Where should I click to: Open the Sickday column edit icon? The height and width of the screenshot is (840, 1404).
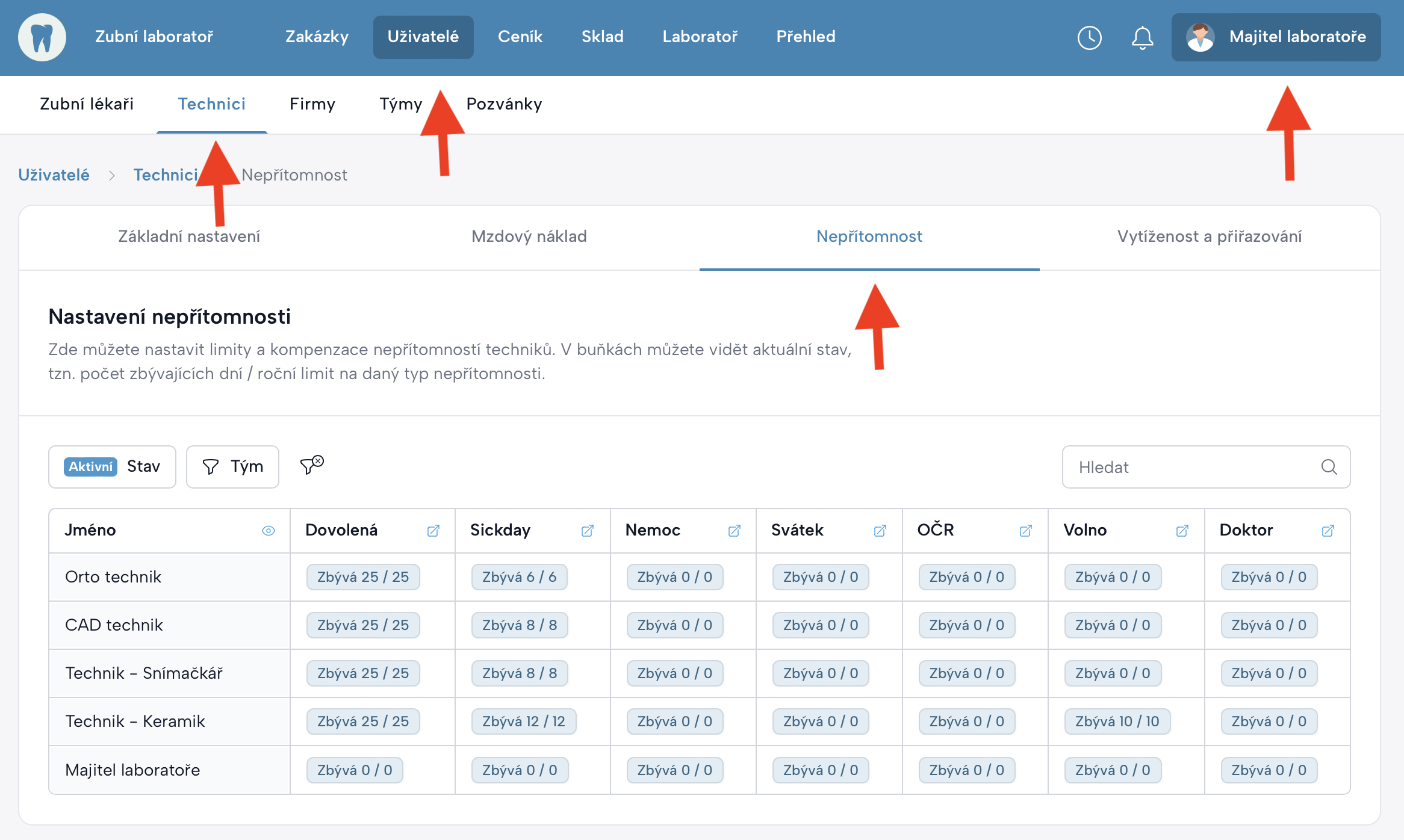[x=587, y=531]
